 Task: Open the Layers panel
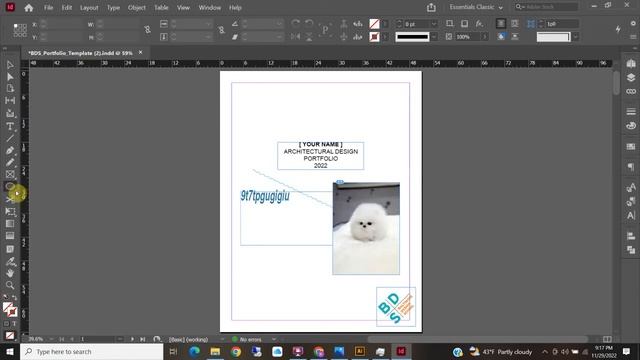coord(631,78)
